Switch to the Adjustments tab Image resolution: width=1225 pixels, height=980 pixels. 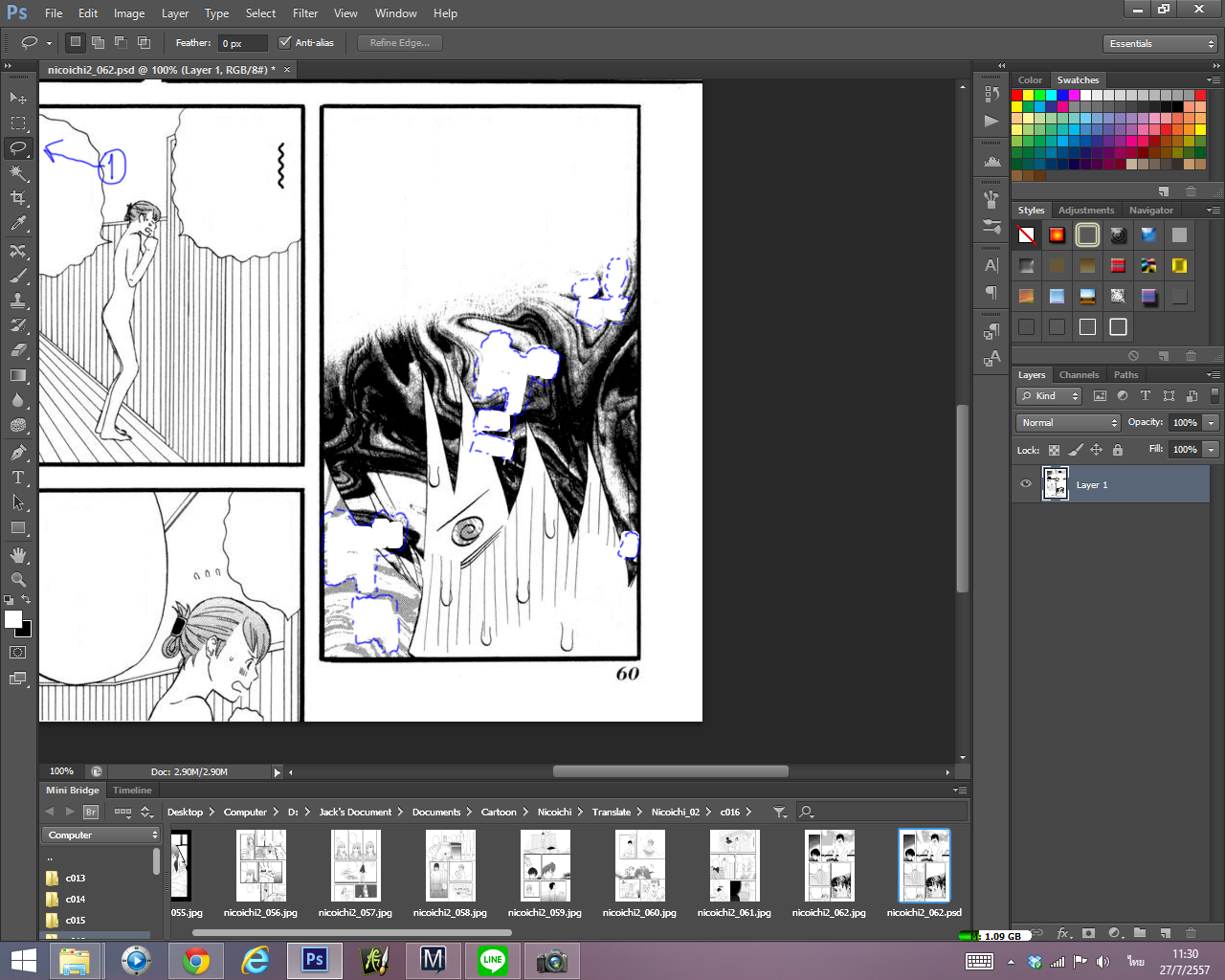[1086, 211]
